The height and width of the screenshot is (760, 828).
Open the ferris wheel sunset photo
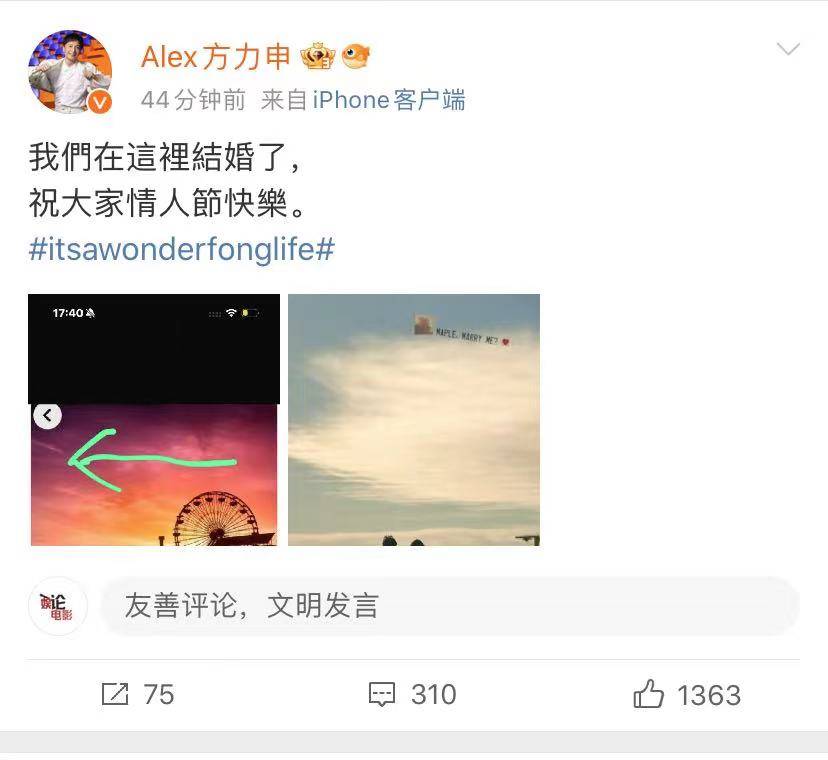[x=154, y=420]
